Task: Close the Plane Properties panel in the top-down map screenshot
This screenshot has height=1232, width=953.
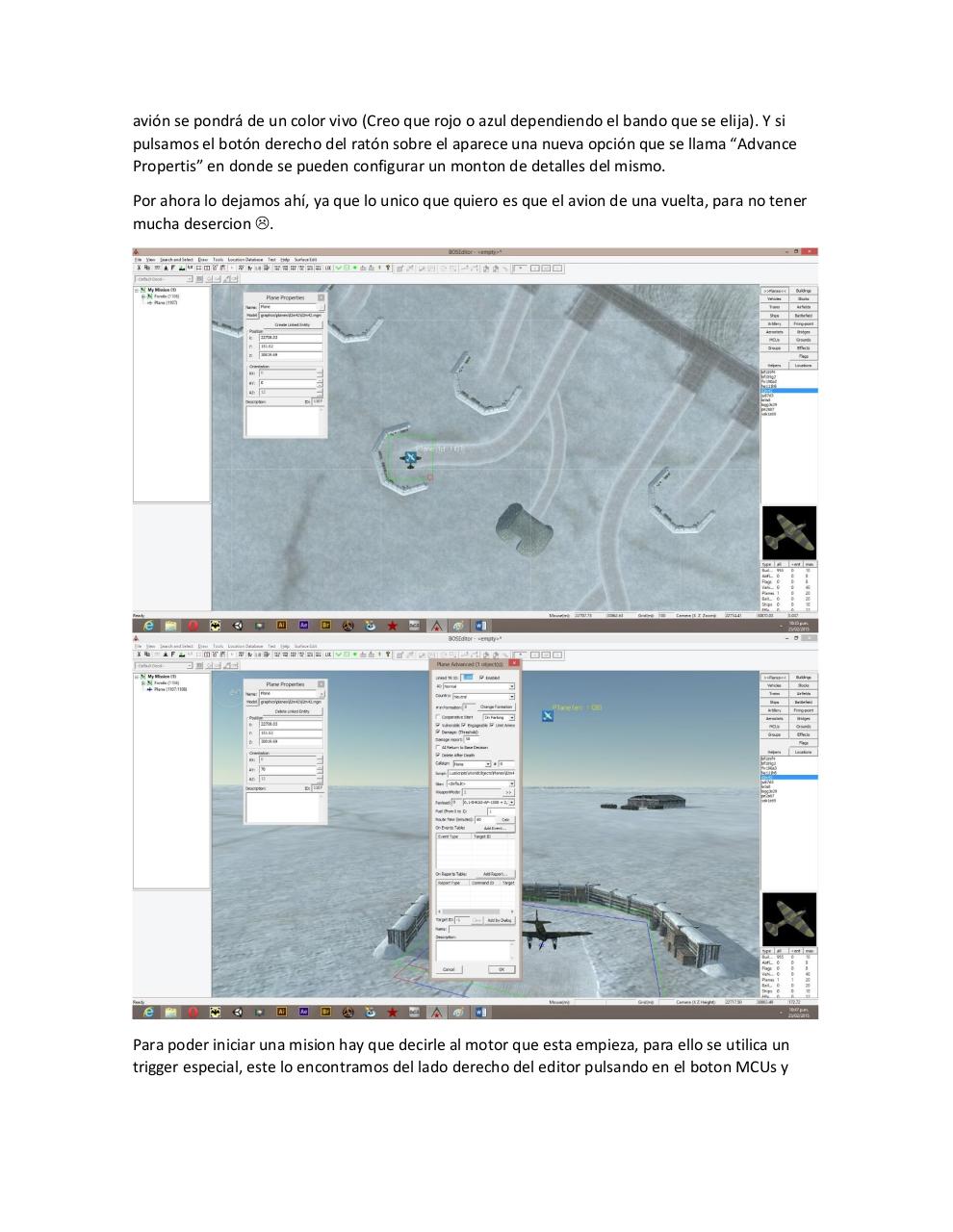Action: (321, 297)
